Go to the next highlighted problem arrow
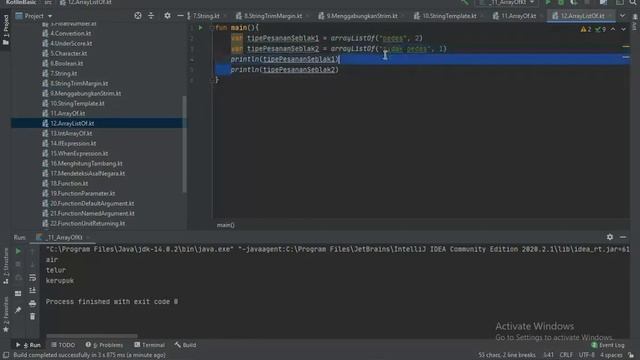This screenshot has width=640, height=360. tap(623, 29)
